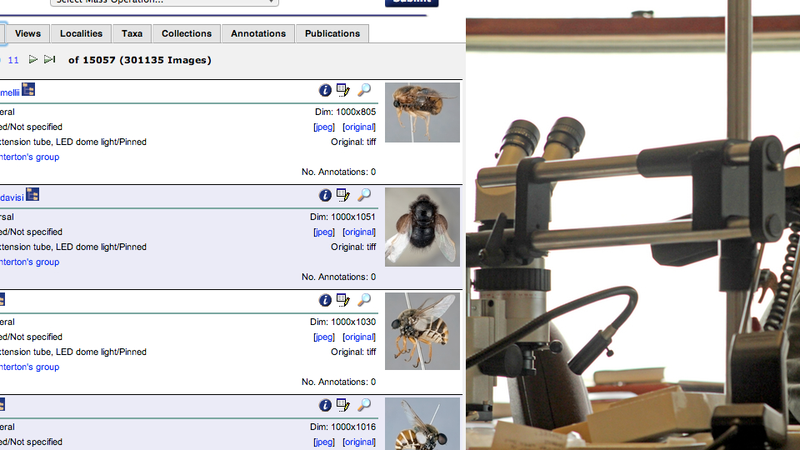Click 'Dim: 1000x805' text

point(345,112)
